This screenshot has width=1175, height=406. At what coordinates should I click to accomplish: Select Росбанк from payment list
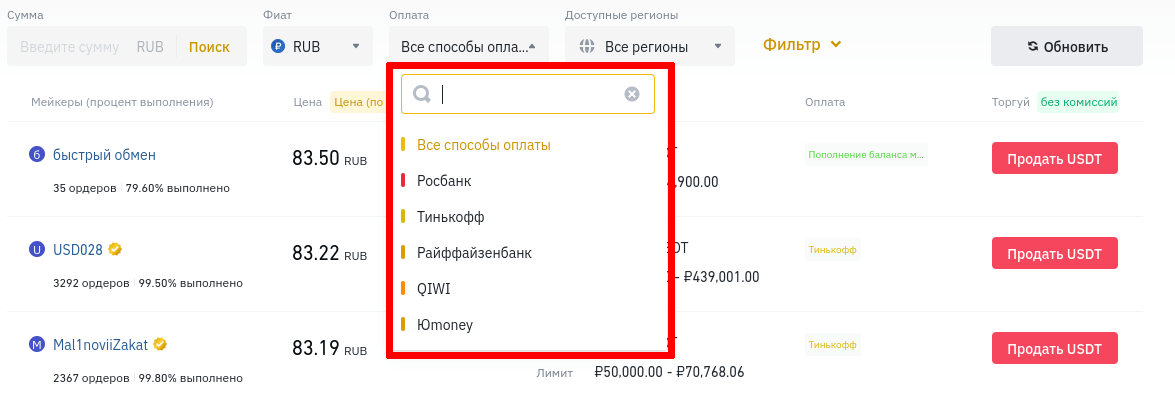(x=444, y=181)
